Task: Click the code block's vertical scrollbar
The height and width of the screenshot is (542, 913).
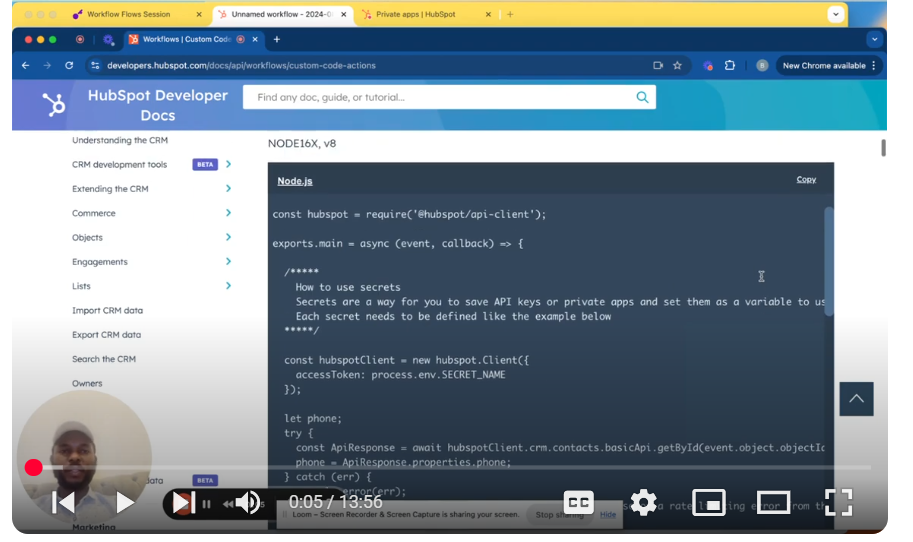Action: click(829, 262)
